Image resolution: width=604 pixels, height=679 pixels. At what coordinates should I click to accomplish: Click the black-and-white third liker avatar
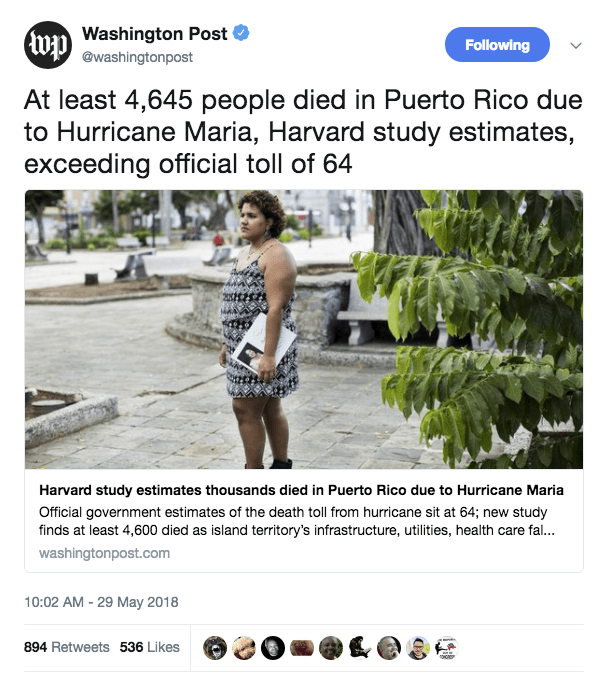pyautogui.click(x=272, y=648)
